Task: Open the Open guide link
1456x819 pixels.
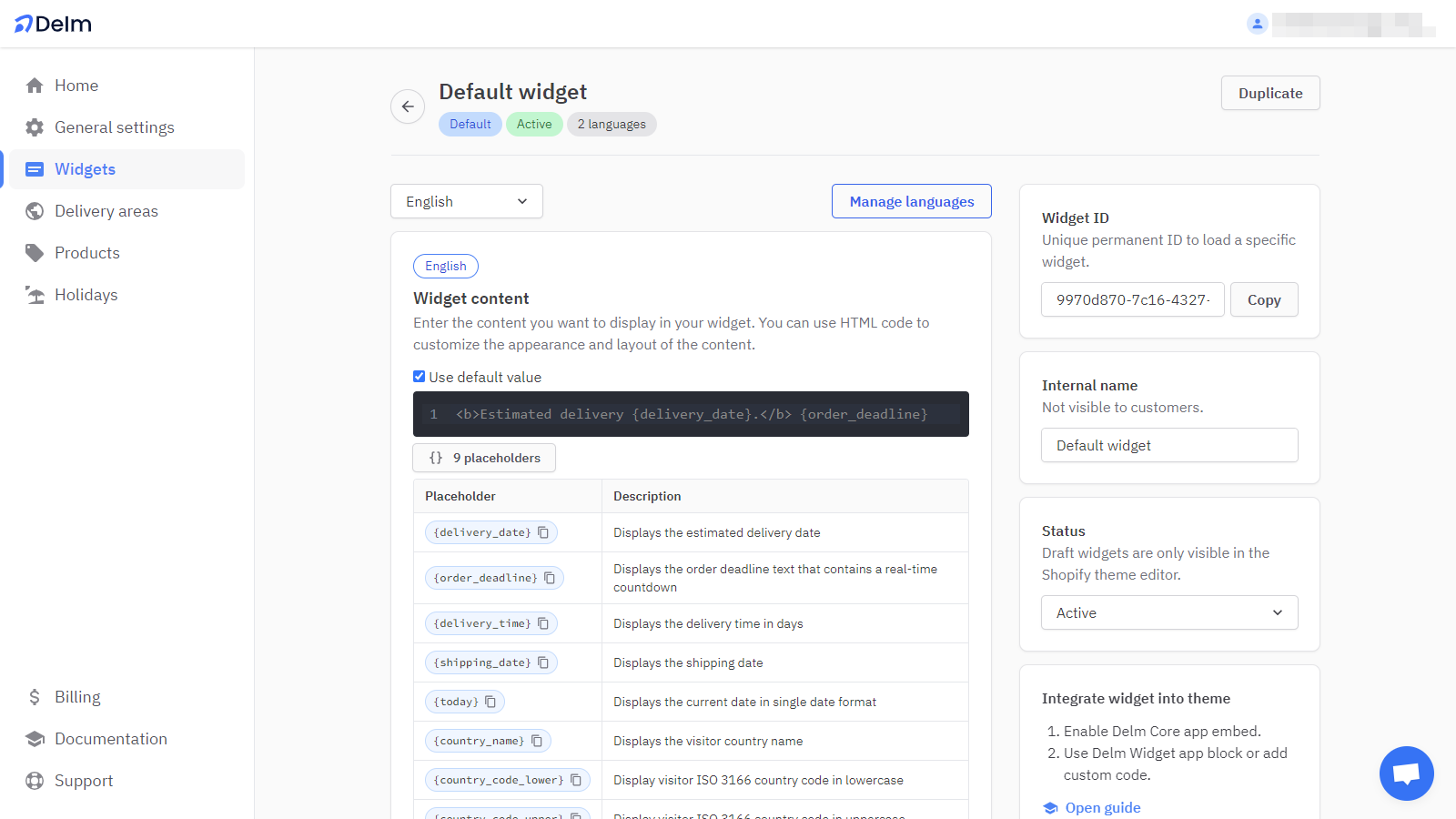Action: pos(1102,807)
